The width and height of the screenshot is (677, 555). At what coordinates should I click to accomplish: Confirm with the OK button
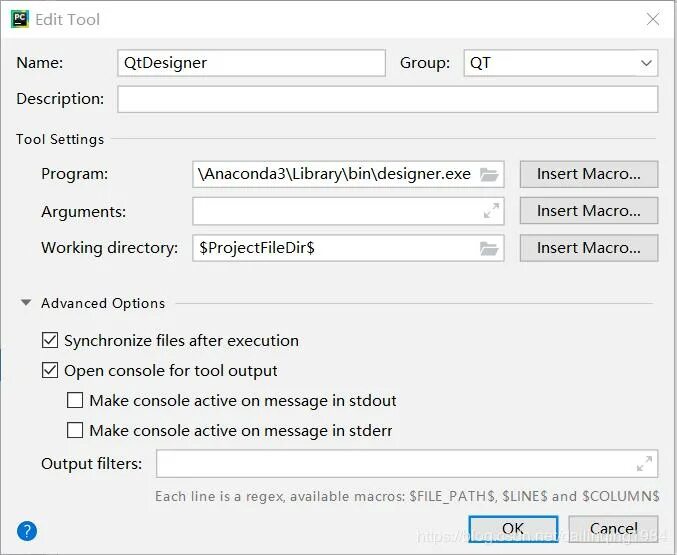click(x=513, y=529)
